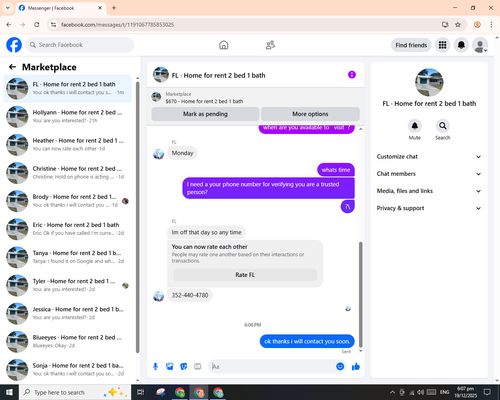Image resolution: width=500 pixels, height=400 pixels.
Task: Open the Facebook menu grid icon
Action: point(442,45)
